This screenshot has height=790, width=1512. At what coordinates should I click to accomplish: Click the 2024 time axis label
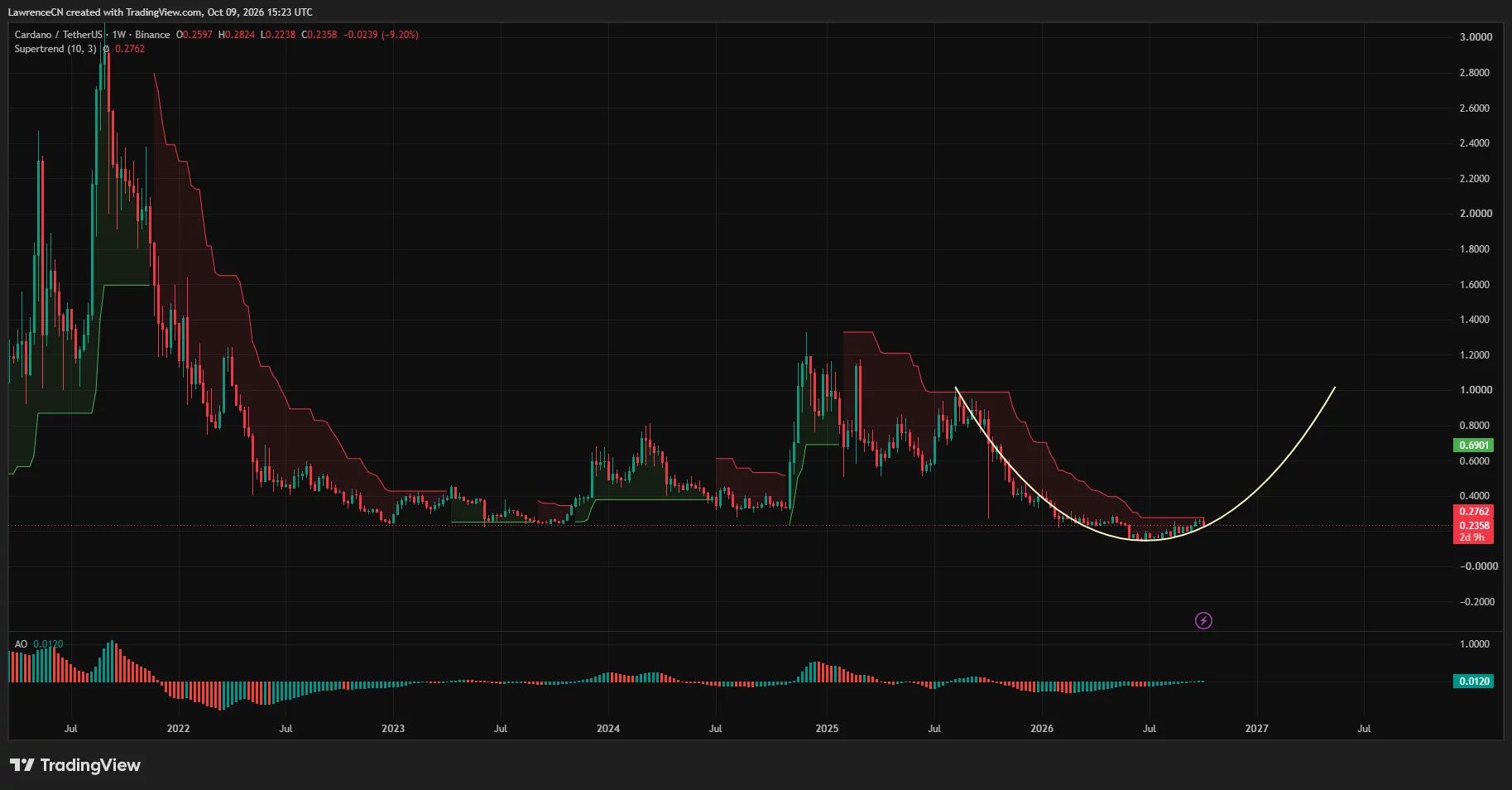tap(608, 729)
